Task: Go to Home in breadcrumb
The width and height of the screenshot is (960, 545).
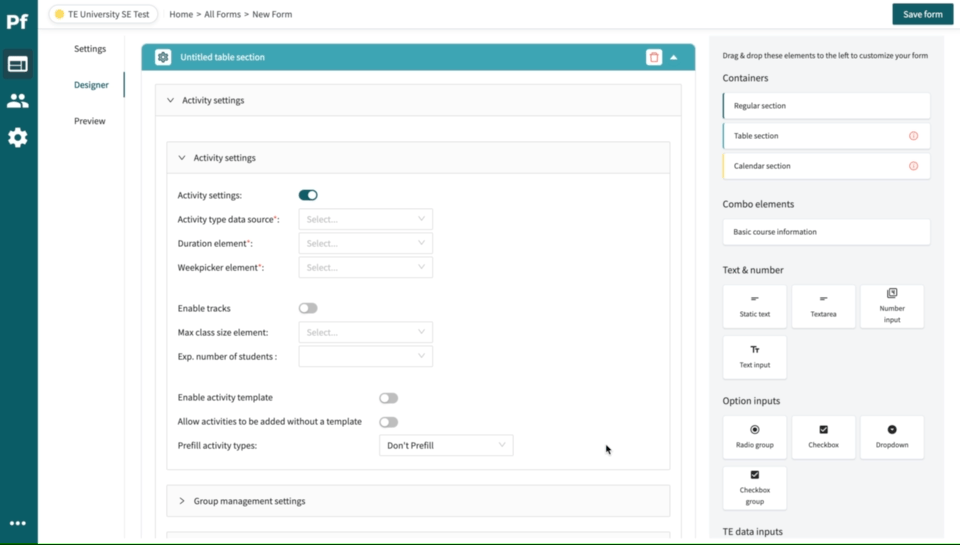Action: [181, 14]
